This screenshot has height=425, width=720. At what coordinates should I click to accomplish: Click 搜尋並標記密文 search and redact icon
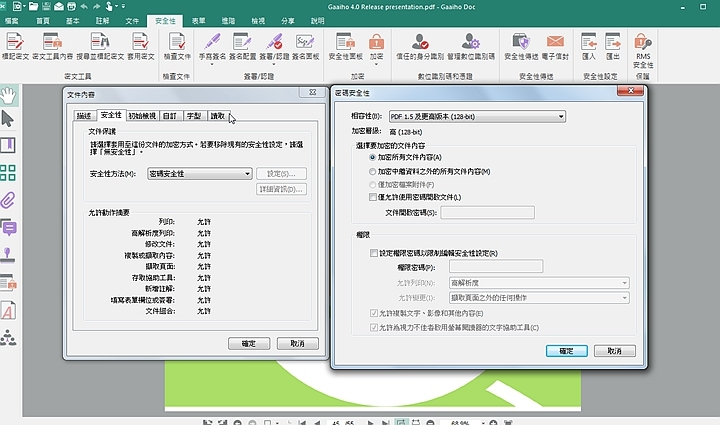click(x=100, y=42)
